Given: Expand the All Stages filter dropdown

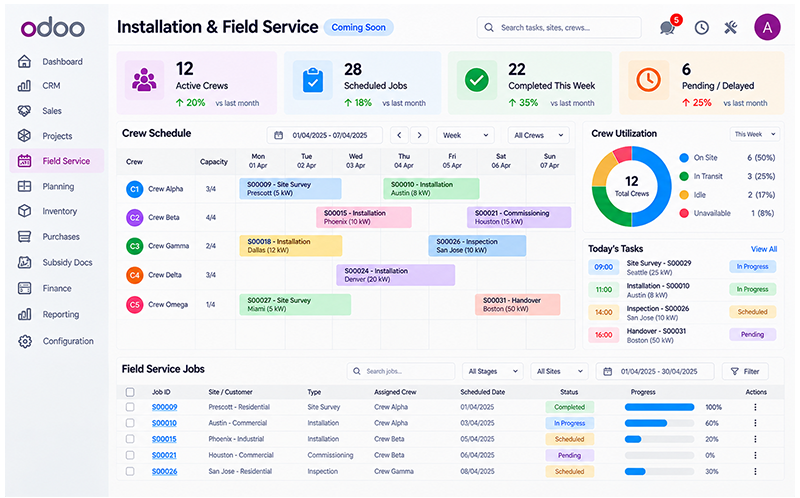Looking at the screenshot, I should point(492,371).
